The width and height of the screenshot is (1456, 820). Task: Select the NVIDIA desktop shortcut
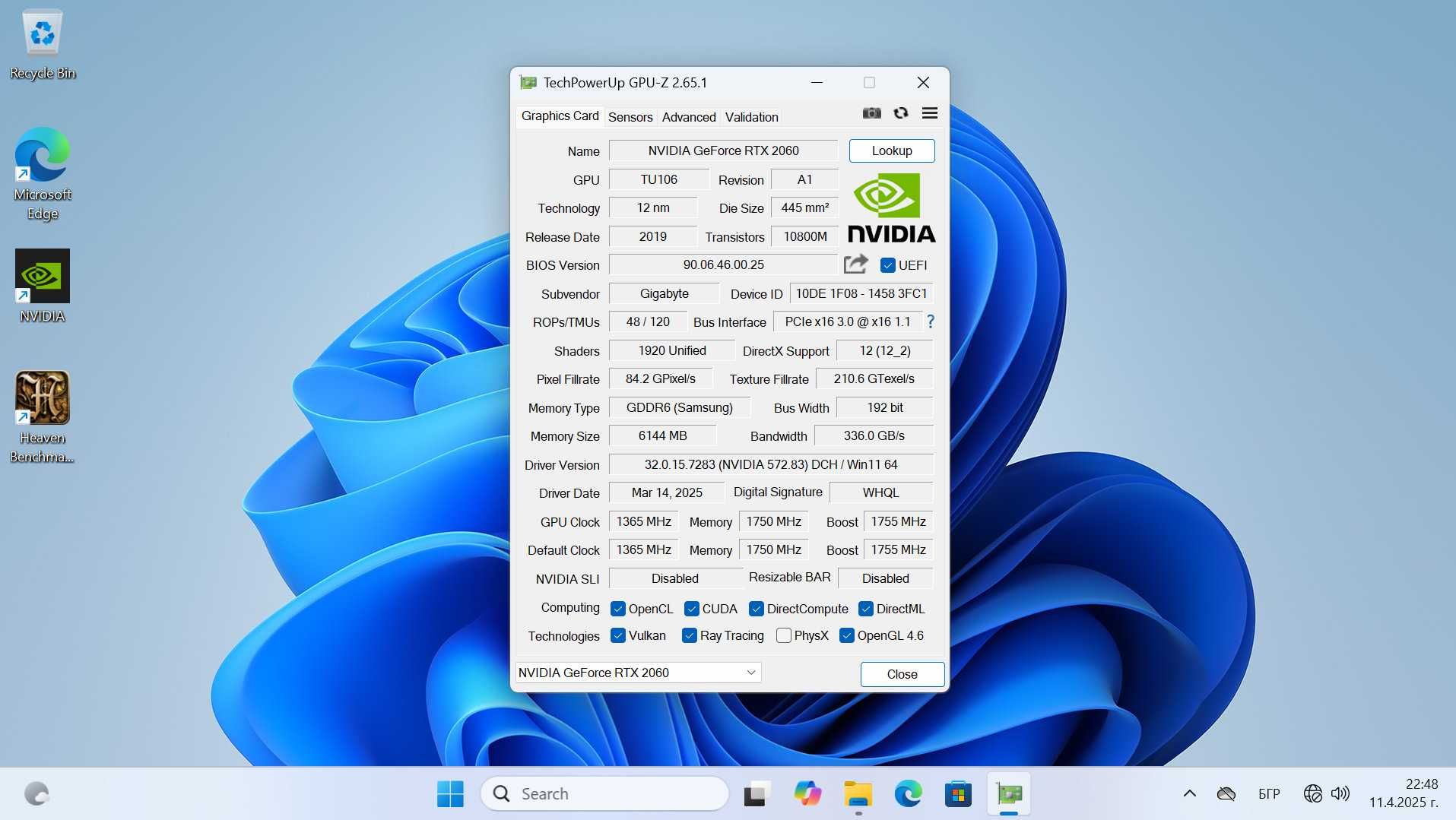pos(43,287)
